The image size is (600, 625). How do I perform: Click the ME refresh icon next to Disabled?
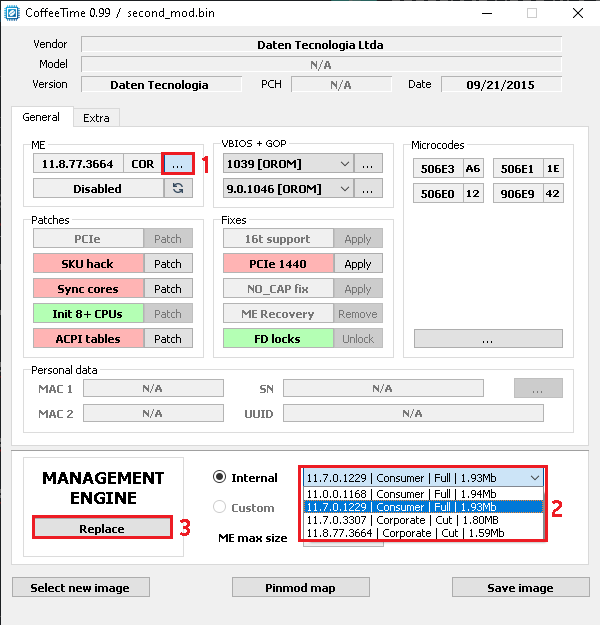point(178,188)
